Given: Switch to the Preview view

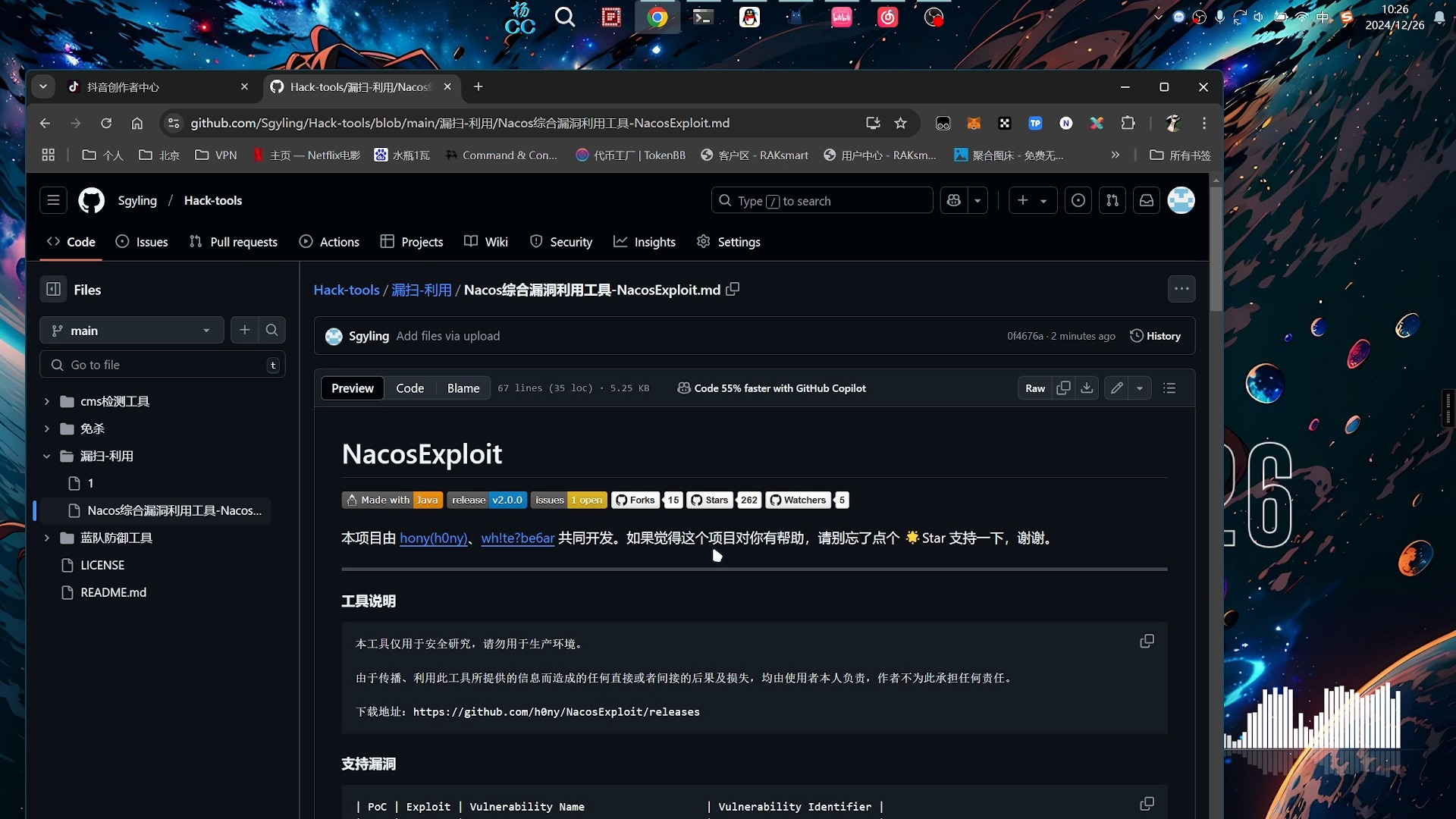Looking at the screenshot, I should 353,388.
